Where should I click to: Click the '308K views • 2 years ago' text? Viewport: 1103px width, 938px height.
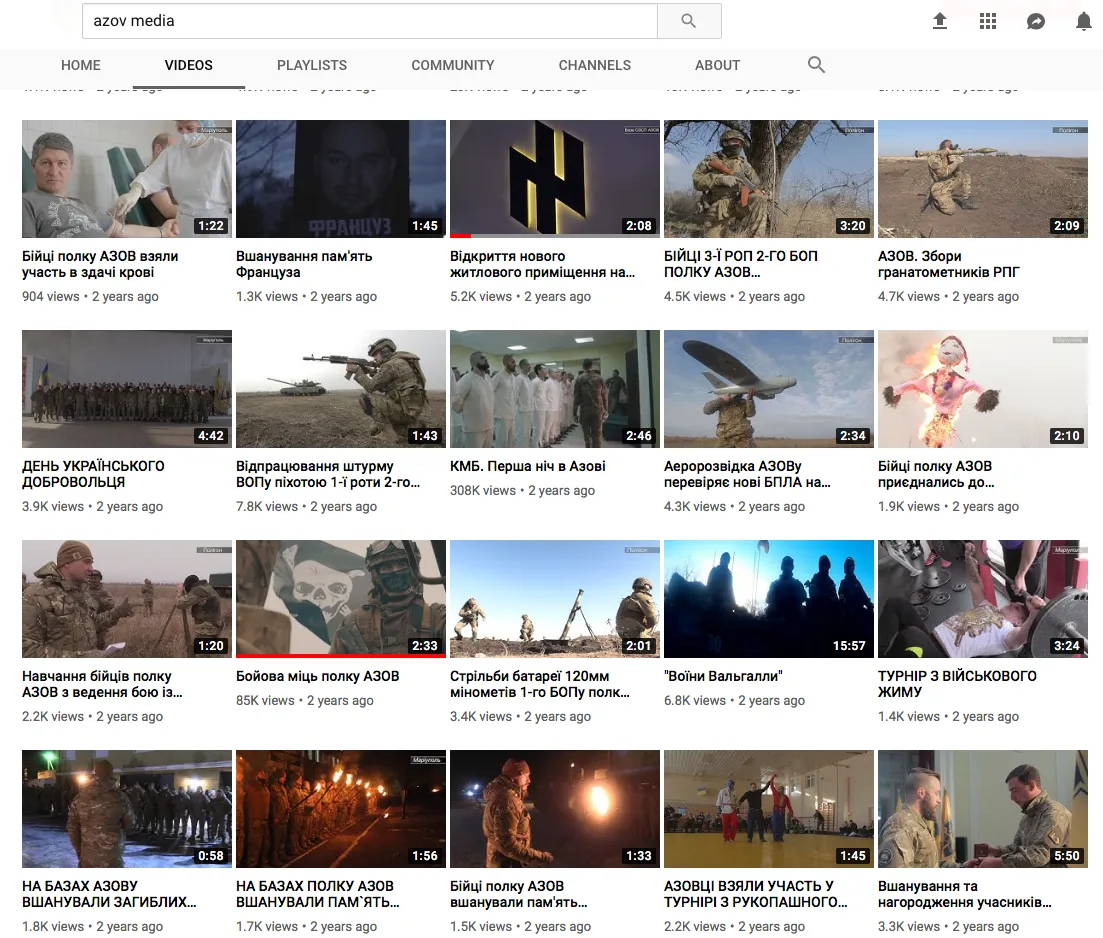[523, 490]
